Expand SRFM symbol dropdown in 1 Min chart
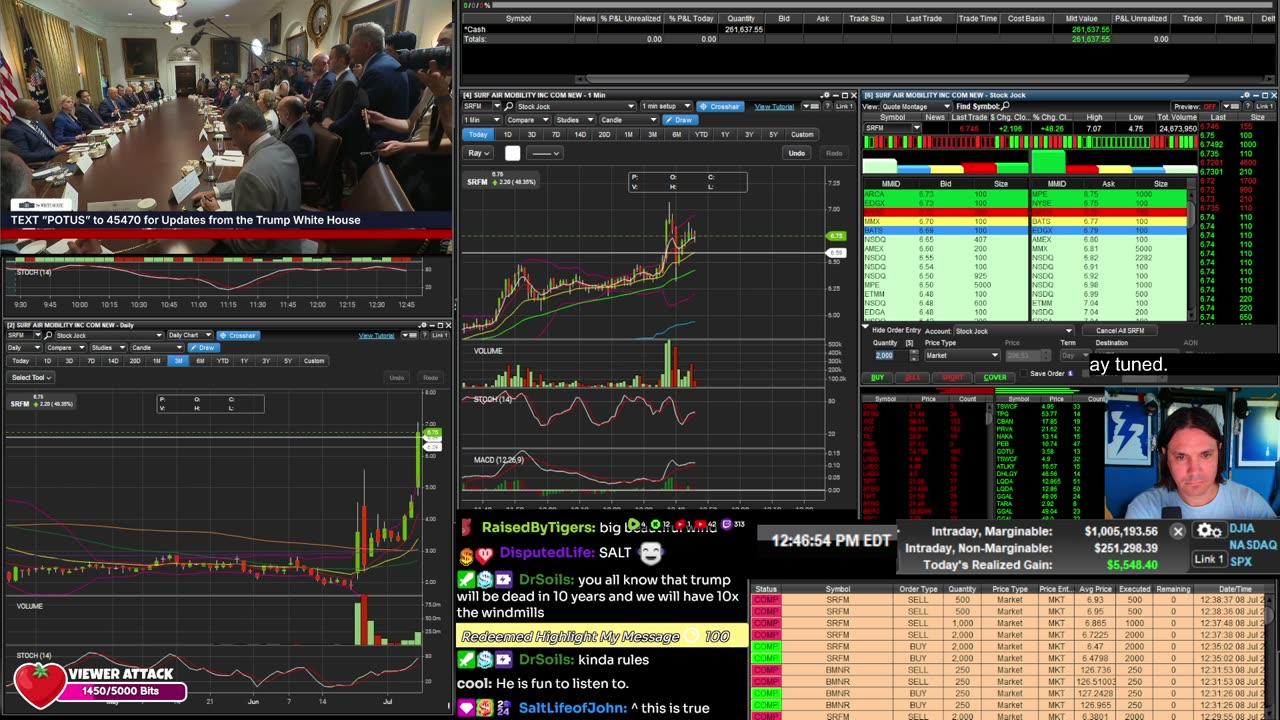The height and width of the screenshot is (720, 1280). point(497,106)
